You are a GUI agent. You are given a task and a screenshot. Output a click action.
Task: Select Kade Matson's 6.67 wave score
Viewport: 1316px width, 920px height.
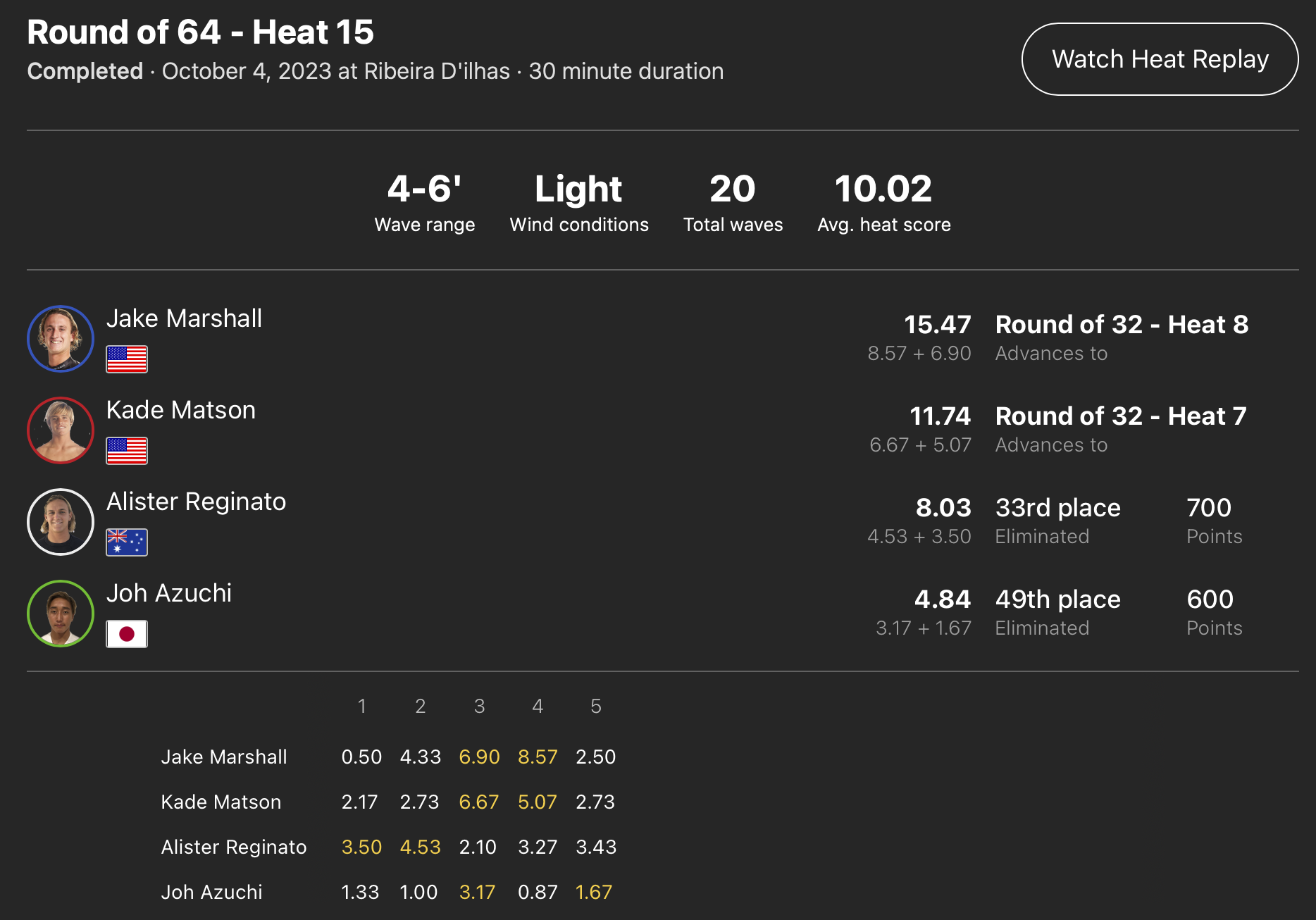[479, 802]
